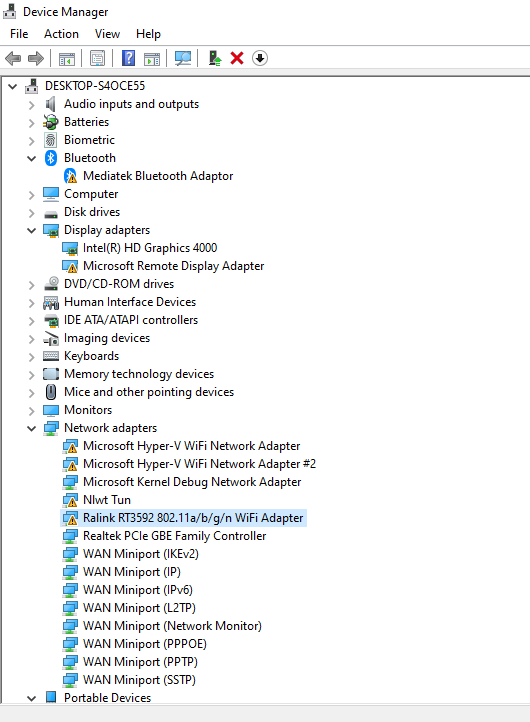
Task: Click the Bluetooth category icon
Action: (51, 158)
